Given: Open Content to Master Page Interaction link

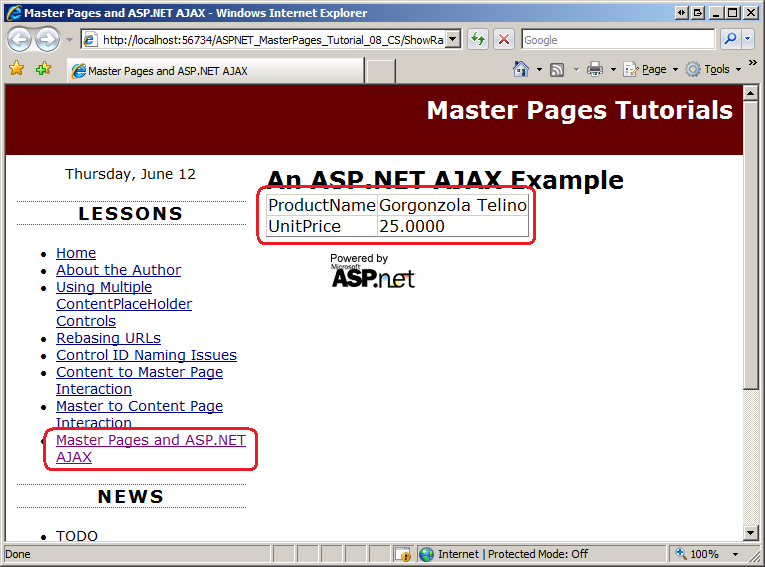Looking at the screenshot, I should (x=140, y=381).
